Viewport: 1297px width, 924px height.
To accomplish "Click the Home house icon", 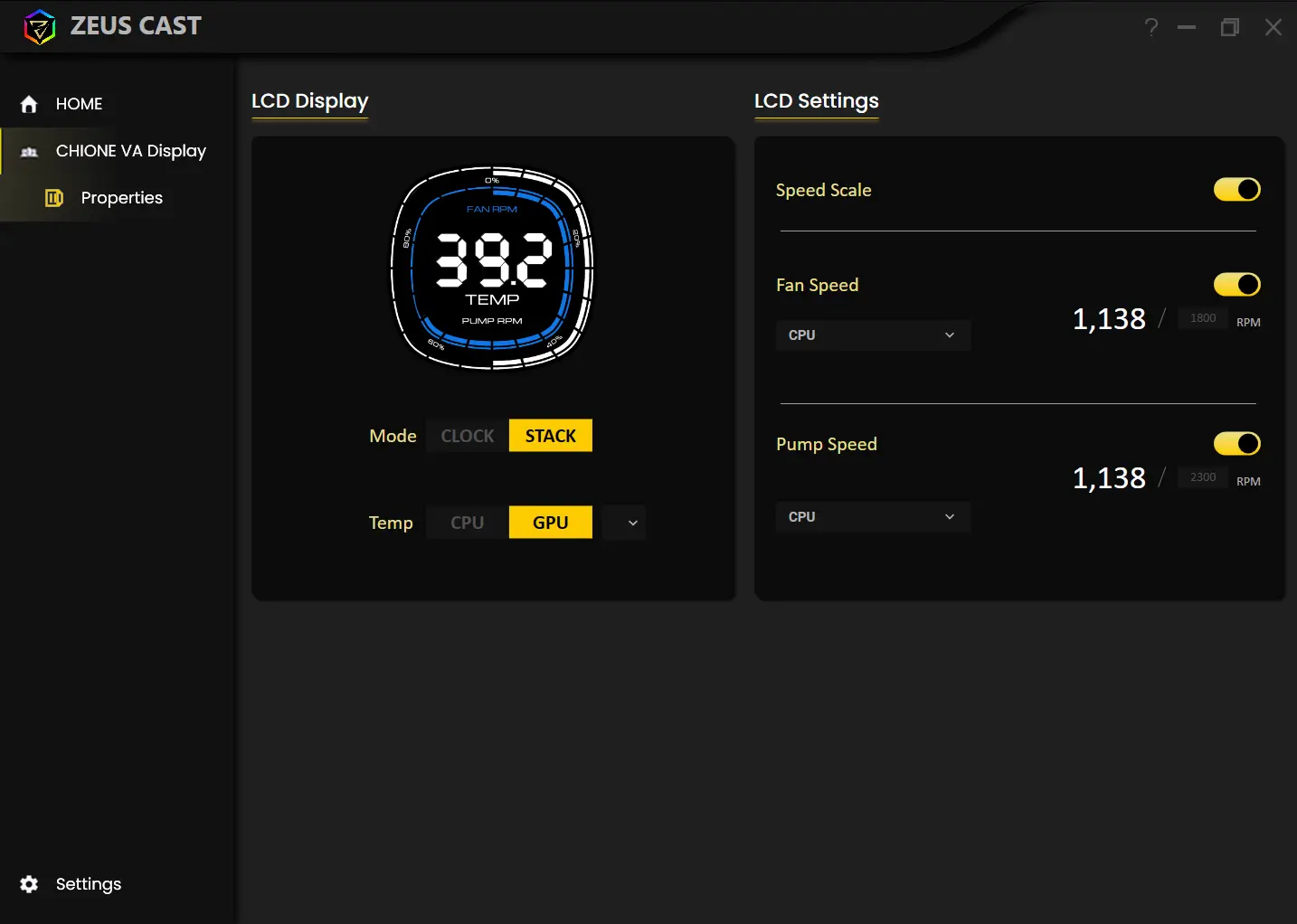I will (x=29, y=104).
